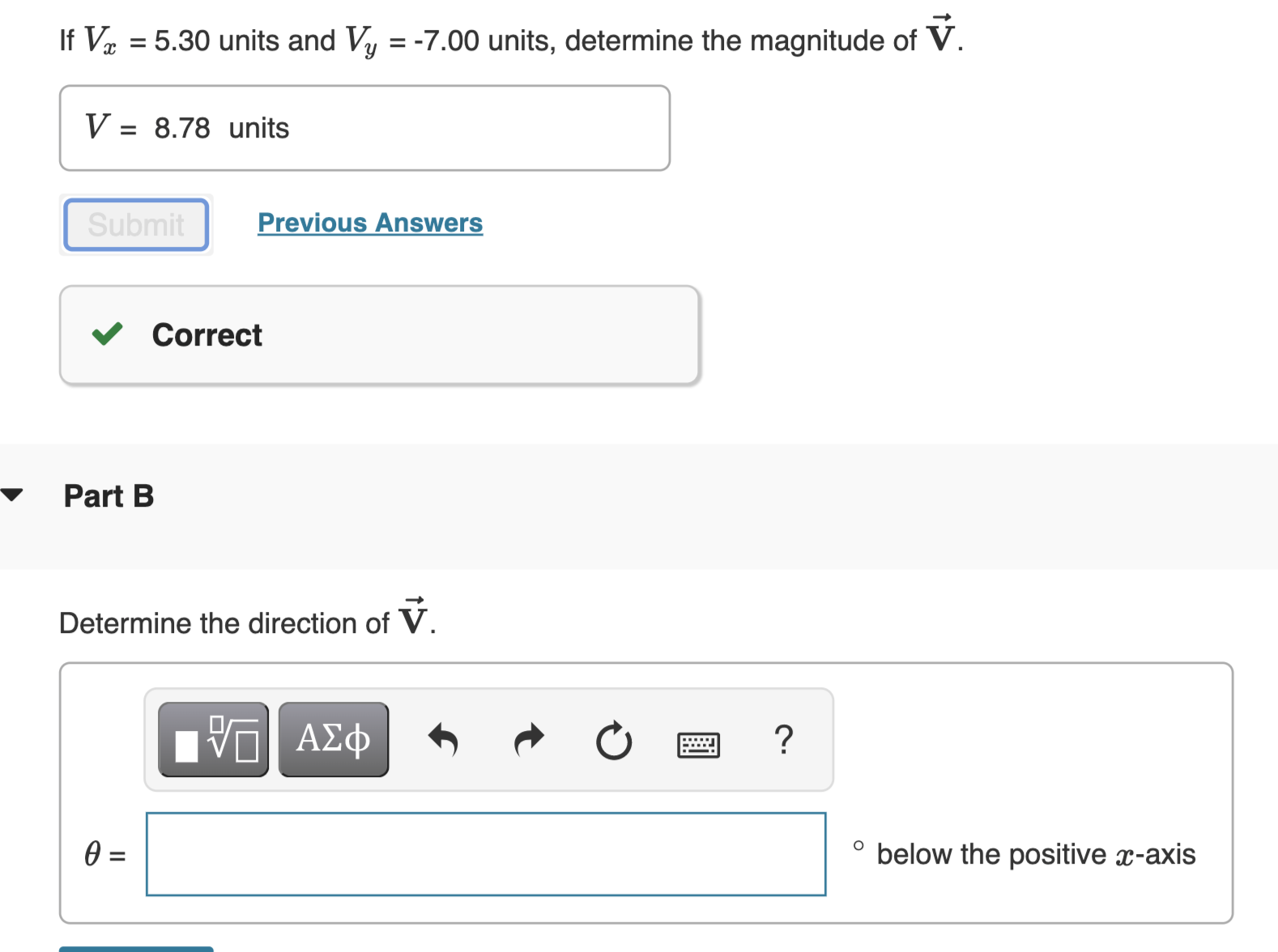Select the equation editor toolbar area
The width and height of the screenshot is (1278, 952).
(488, 739)
